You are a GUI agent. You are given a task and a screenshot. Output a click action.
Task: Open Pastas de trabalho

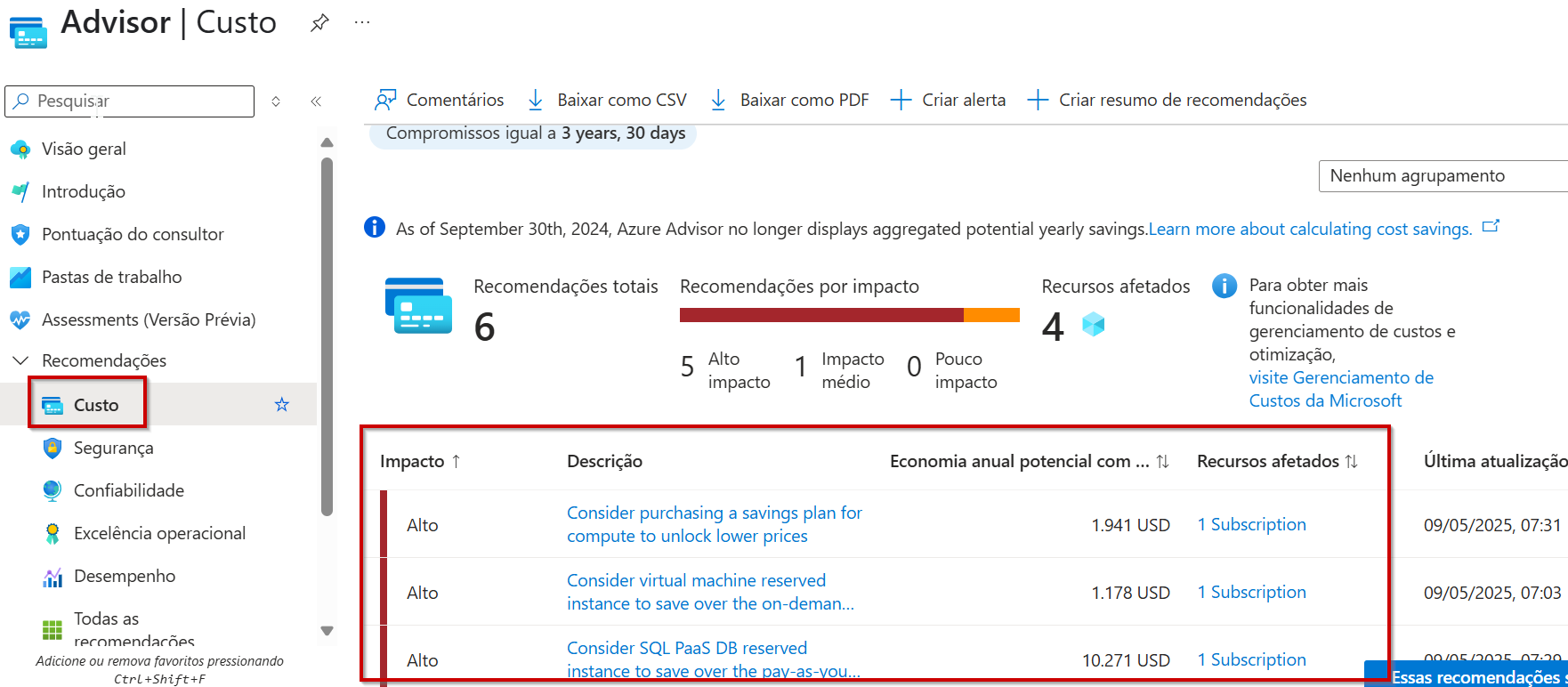[x=112, y=277]
